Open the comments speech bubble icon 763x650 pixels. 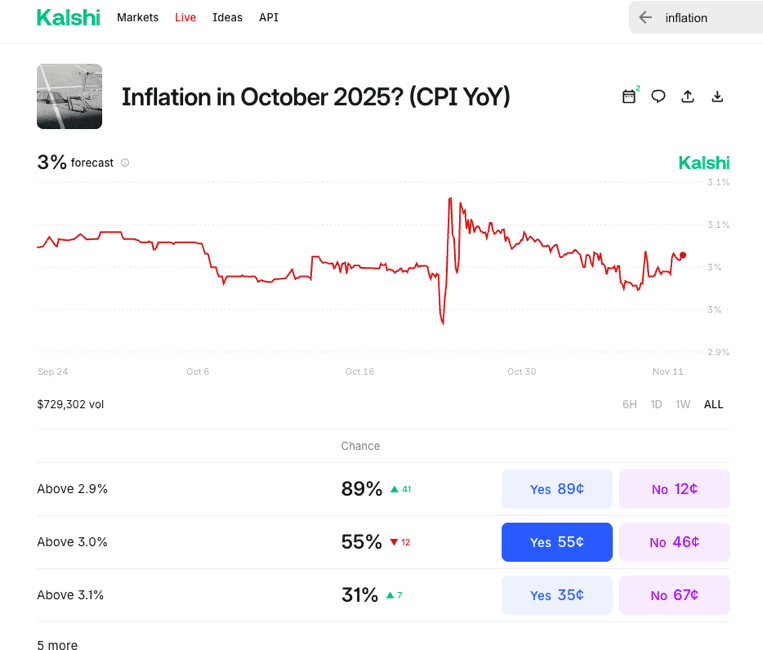658,97
